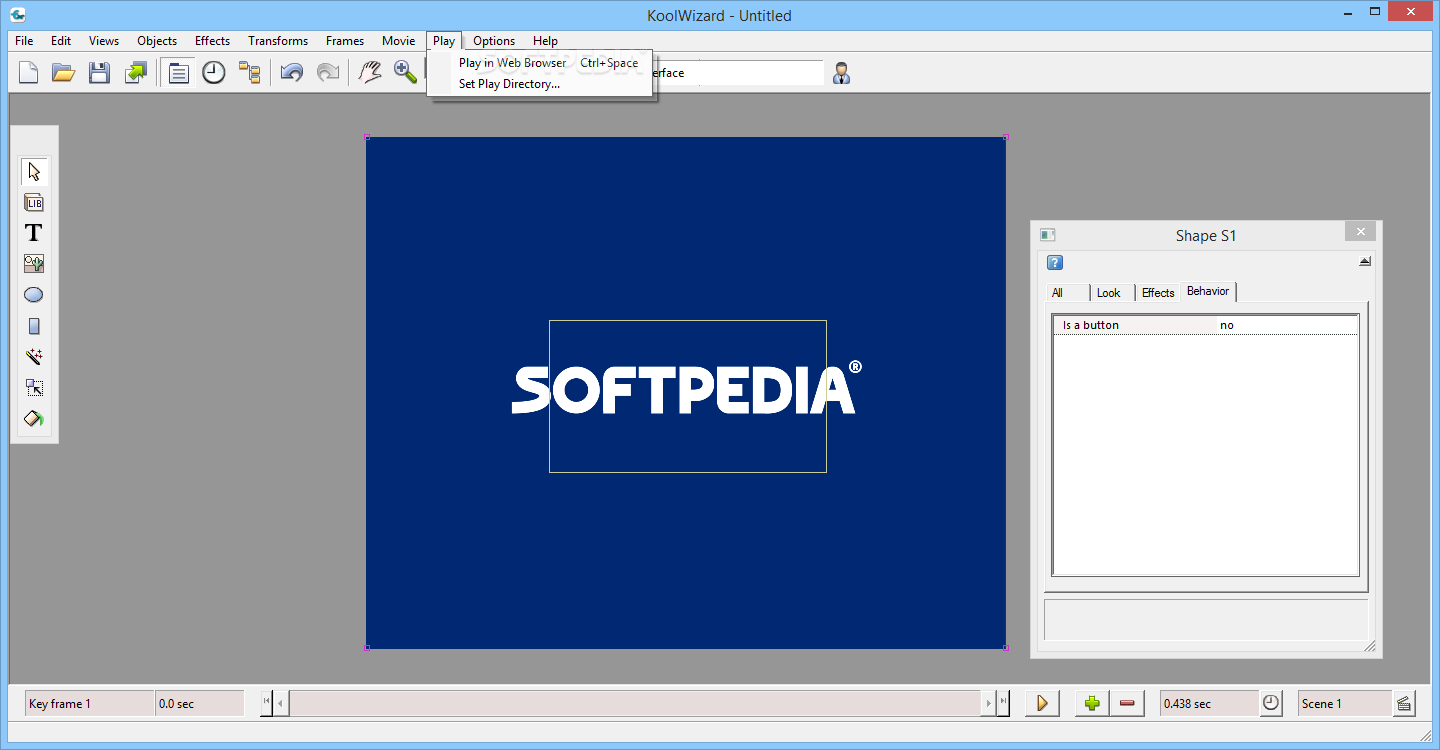1440x750 pixels.
Task: Switch to the Effects tab in Shape S1
Action: (1158, 293)
